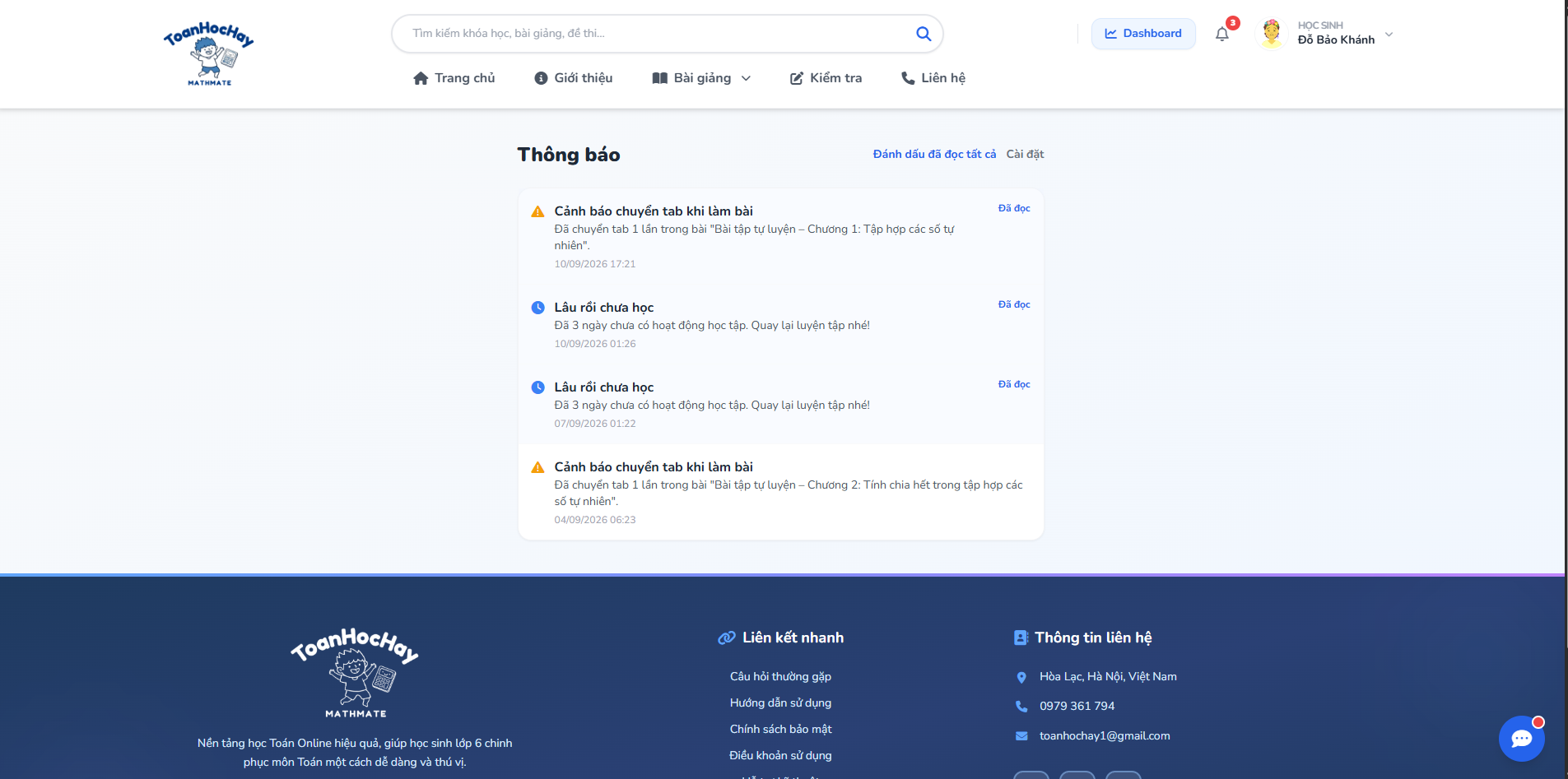Click the Liên kết nhanh link icon
This screenshot has width=1568, height=779.
[x=727, y=638]
